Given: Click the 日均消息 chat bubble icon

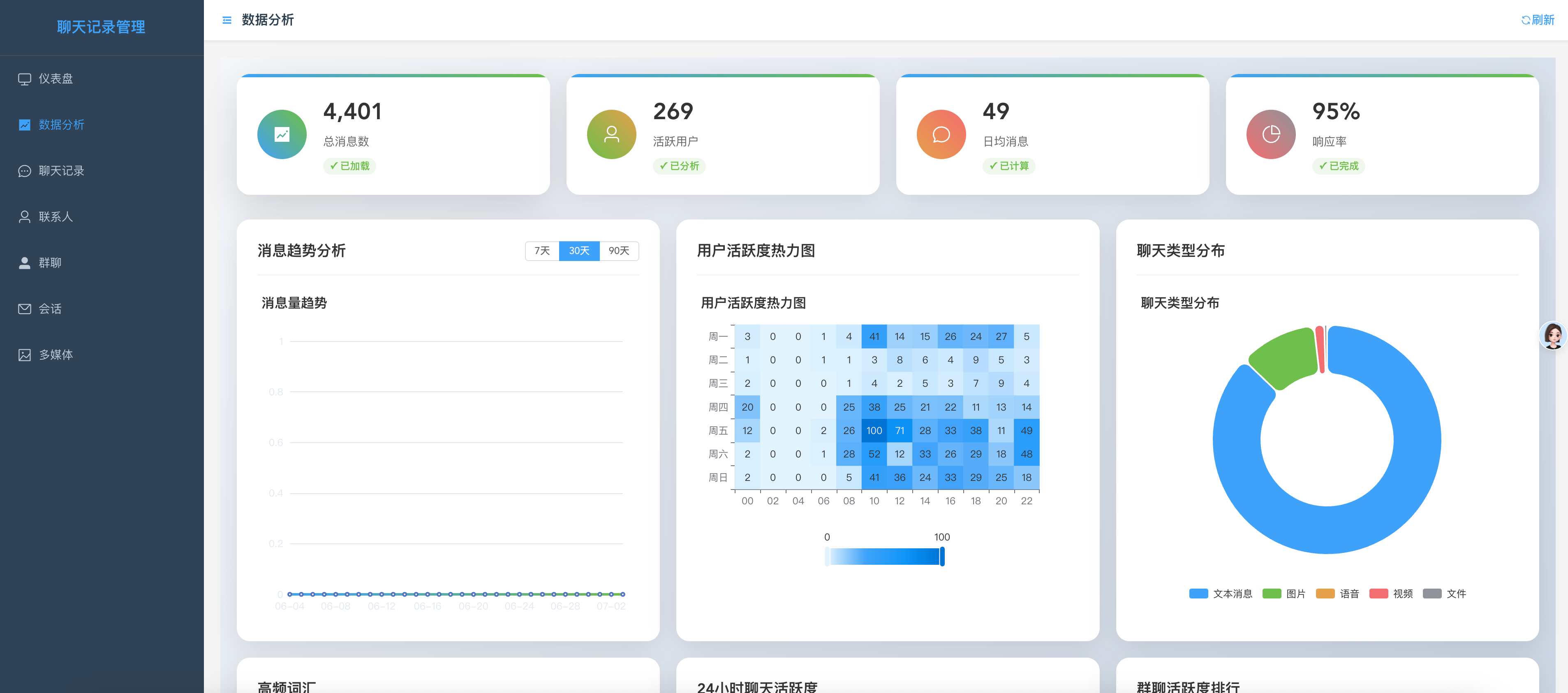Looking at the screenshot, I should coord(941,134).
